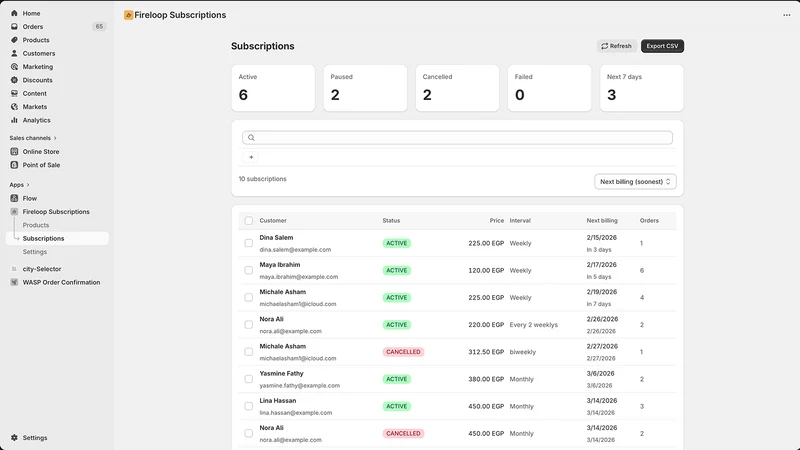Click dina.salem@example.com email
The width and height of the screenshot is (800, 450).
point(295,250)
